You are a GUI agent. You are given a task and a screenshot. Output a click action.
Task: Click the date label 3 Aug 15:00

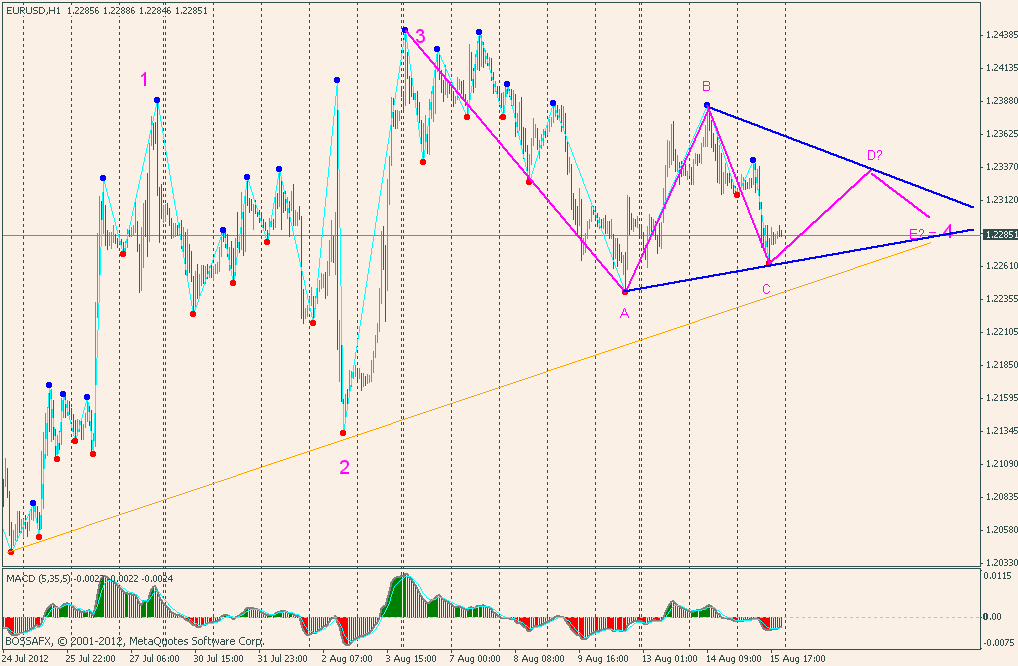click(x=412, y=659)
